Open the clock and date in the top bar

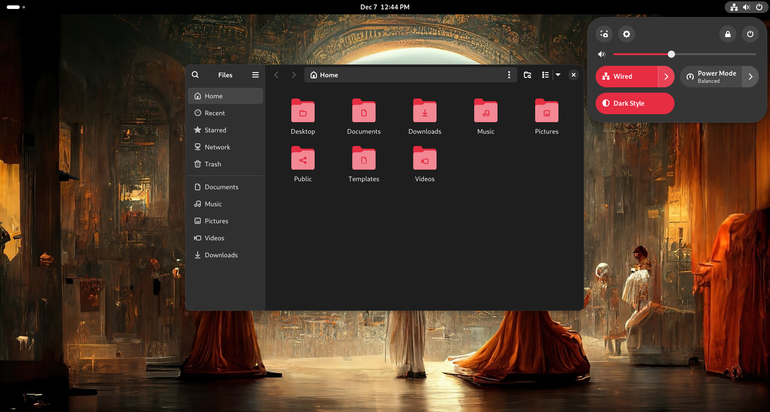[x=385, y=7]
